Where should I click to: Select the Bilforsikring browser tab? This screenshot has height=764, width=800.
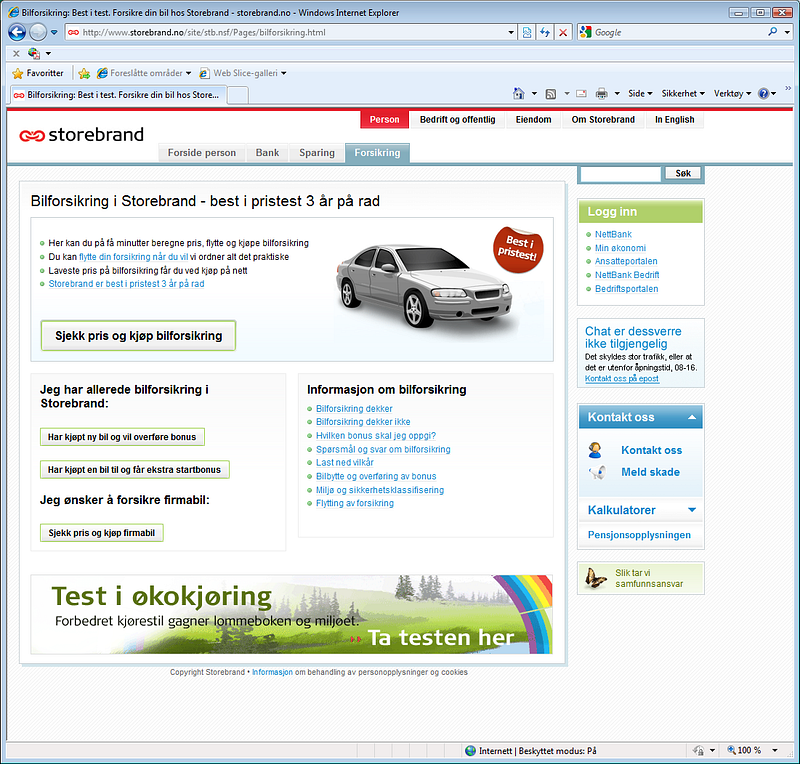tap(118, 95)
